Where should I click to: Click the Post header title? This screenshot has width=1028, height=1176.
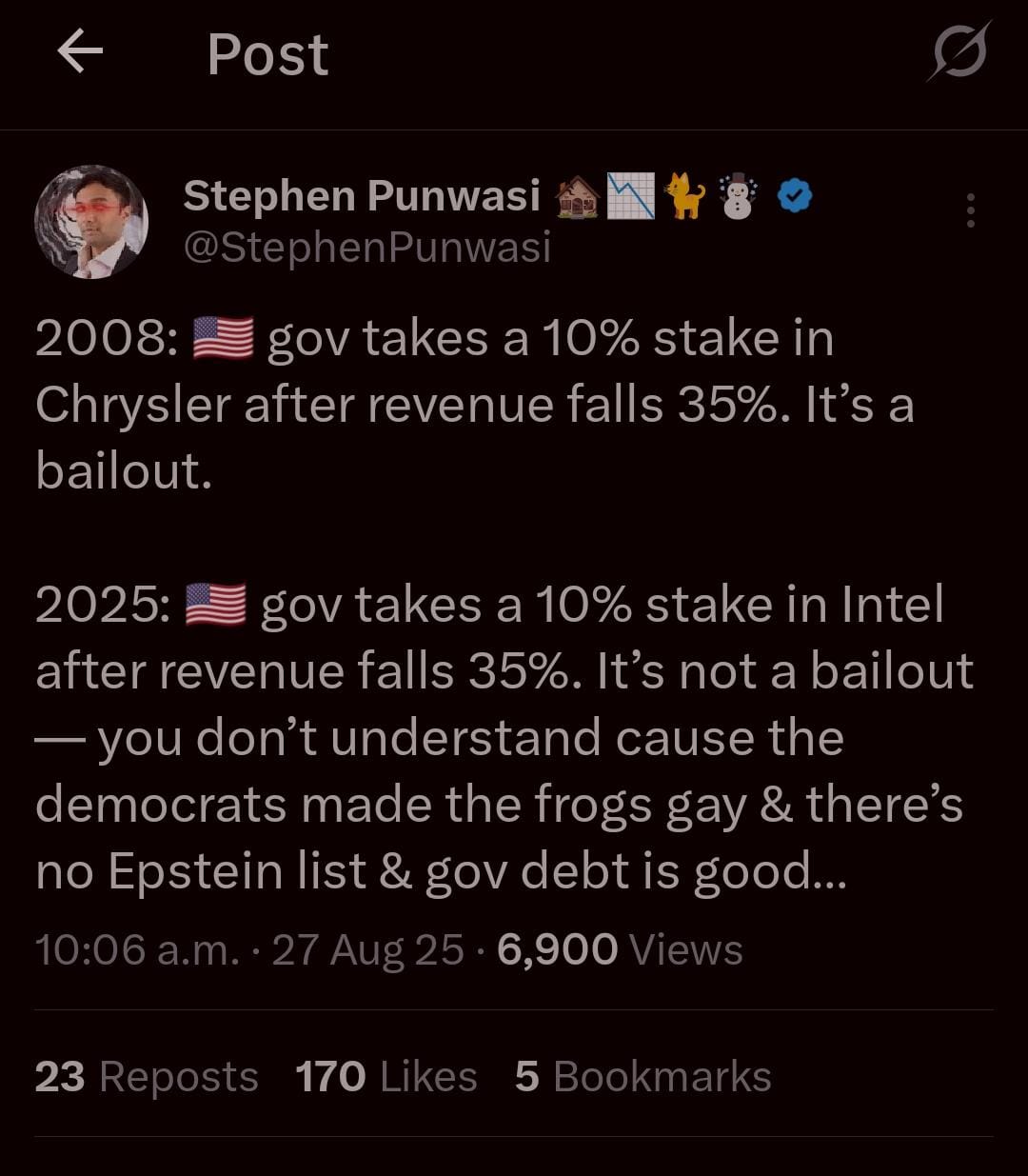[x=267, y=54]
